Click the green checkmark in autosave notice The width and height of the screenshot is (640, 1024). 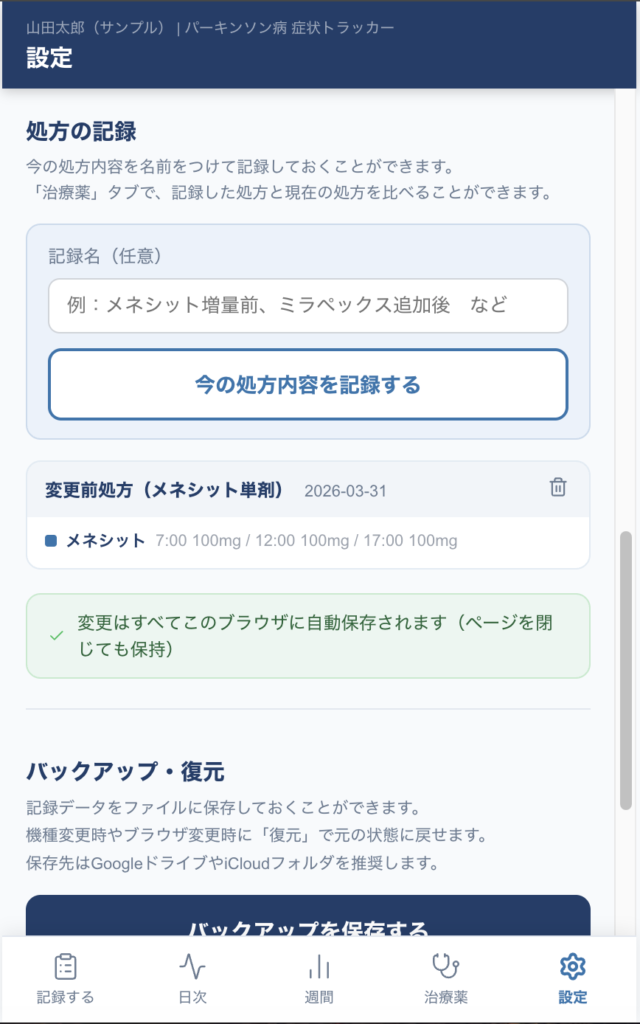point(57,636)
